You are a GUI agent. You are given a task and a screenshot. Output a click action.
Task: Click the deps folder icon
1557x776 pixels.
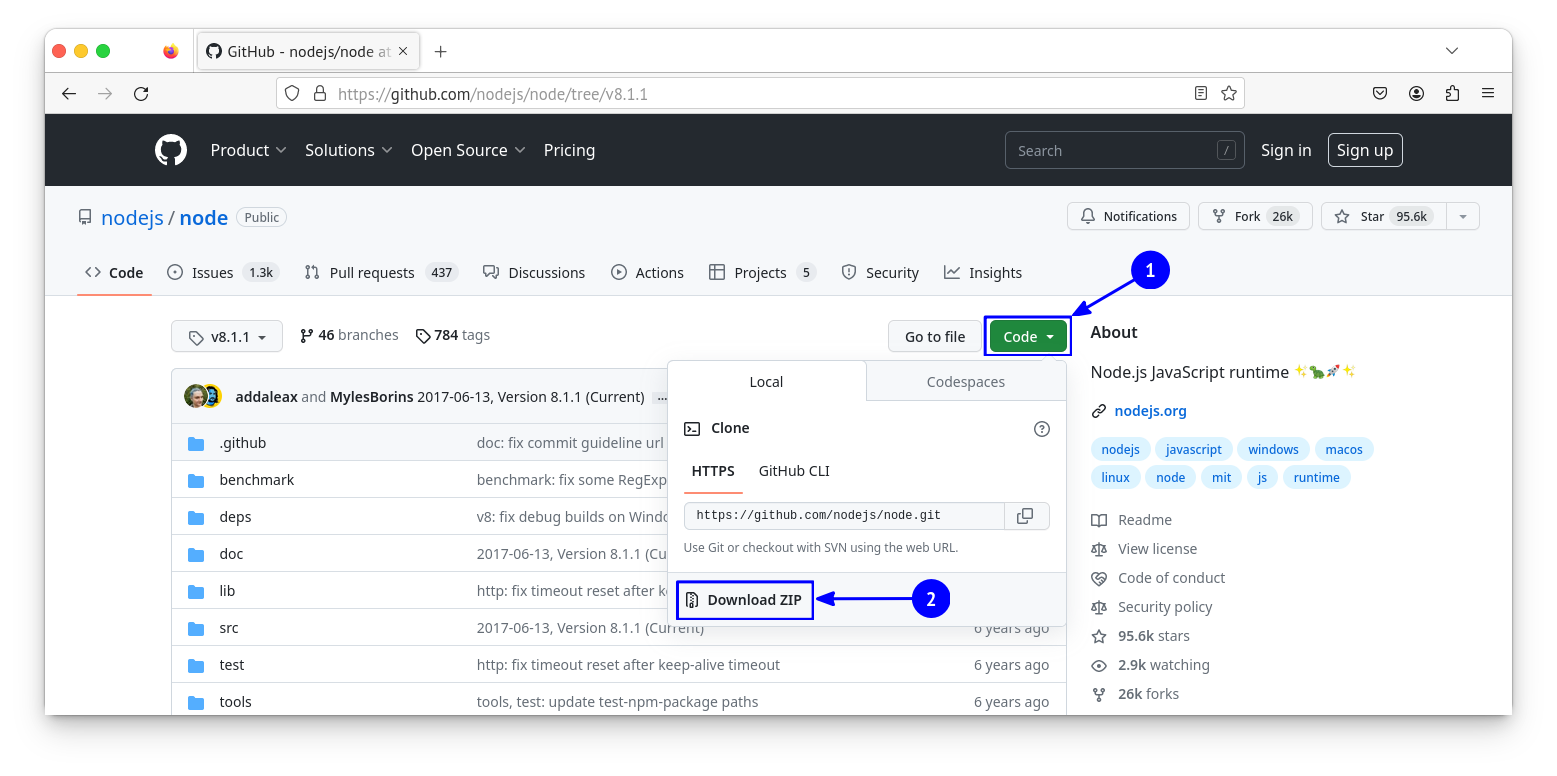(x=196, y=517)
